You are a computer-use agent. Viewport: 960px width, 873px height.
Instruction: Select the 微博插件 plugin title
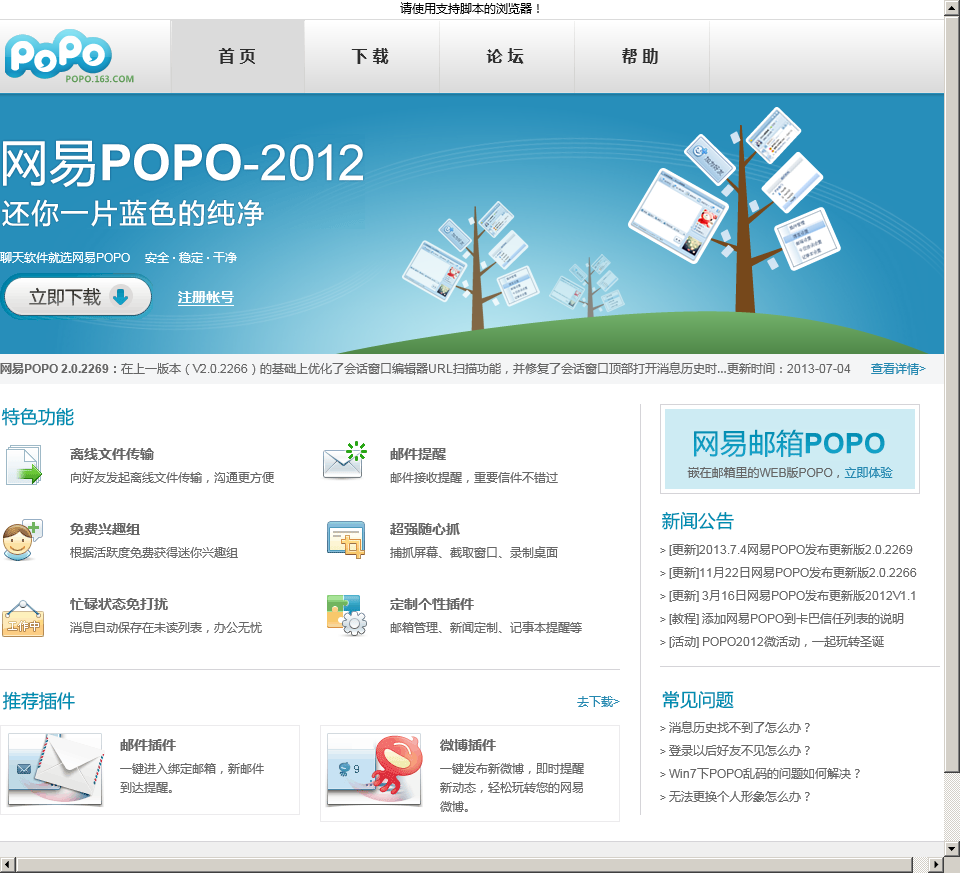pos(468,745)
